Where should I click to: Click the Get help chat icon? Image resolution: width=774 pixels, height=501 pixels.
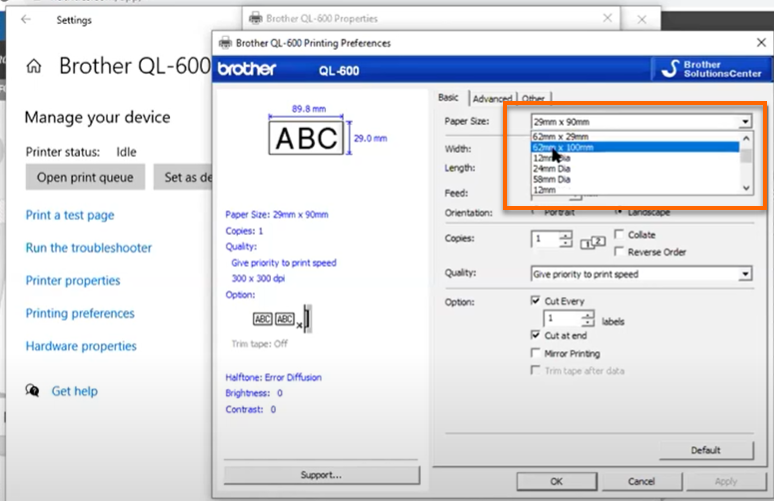coord(33,391)
